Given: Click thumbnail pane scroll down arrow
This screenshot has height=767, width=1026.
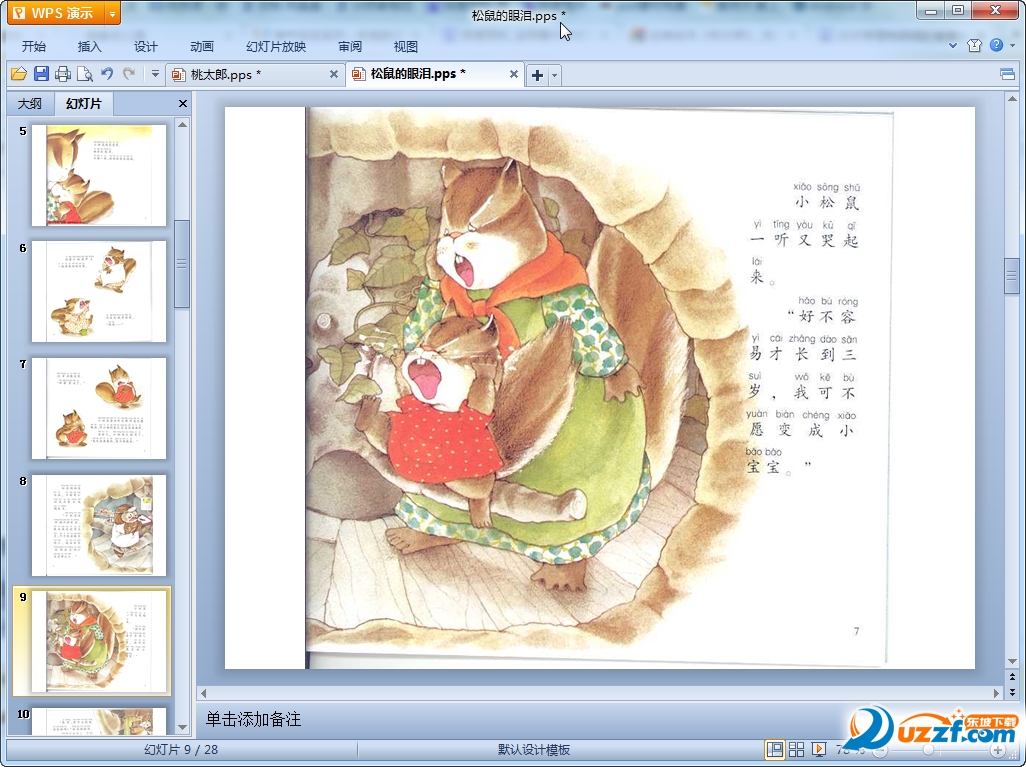Looking at the screenshot, I should [183, 727].
